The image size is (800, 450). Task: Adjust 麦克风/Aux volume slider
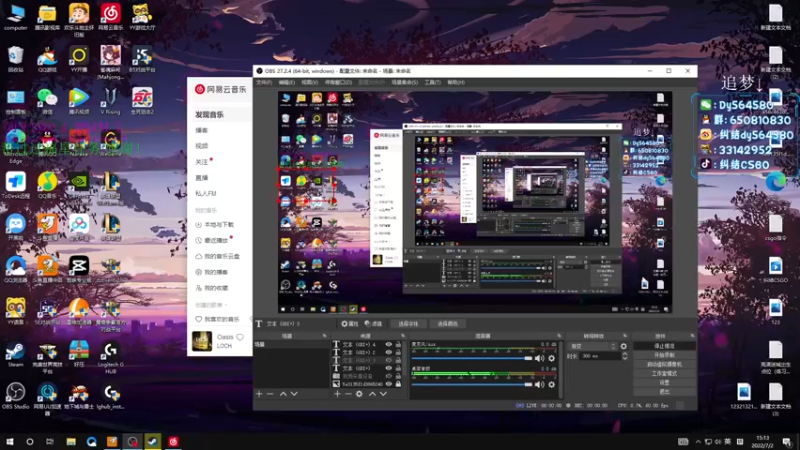tap(472, 358)
